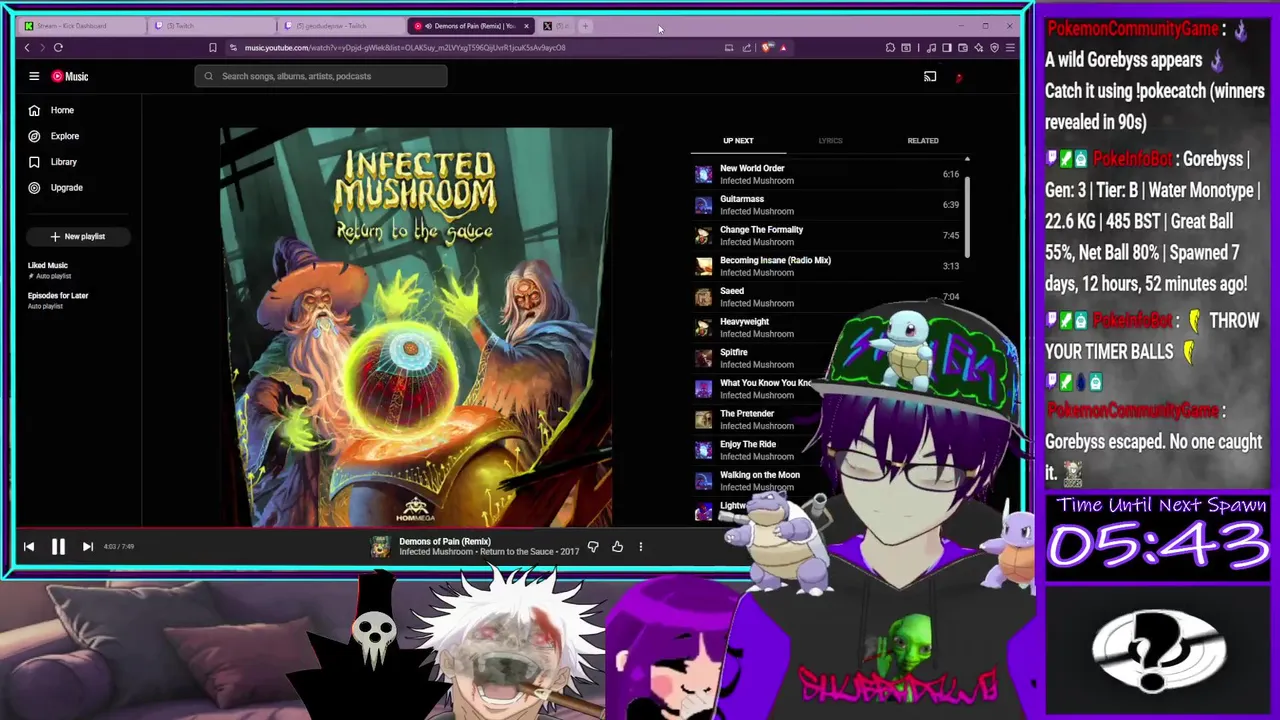1280x720 pixels.
Task: Play Enjoy The Ride from queue
Action: pyautogui.click(x=757, y=450)
